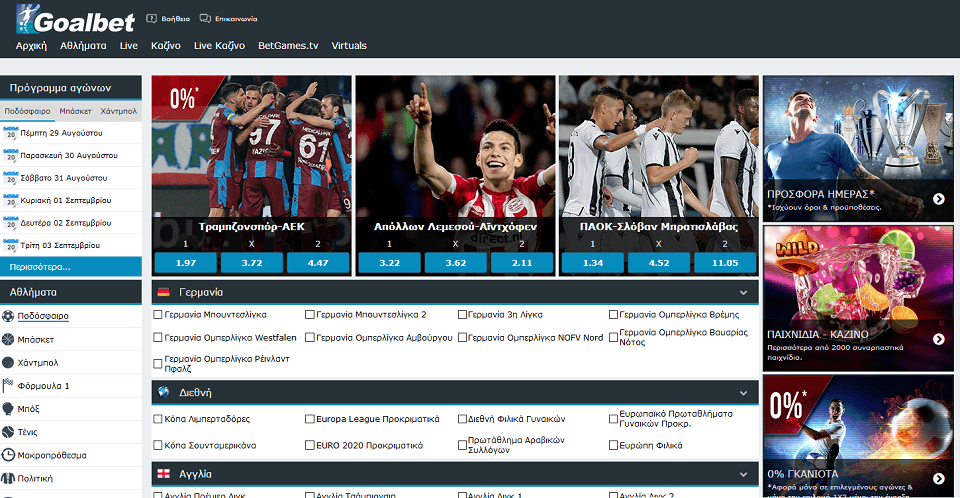The image size is (960, 498).
Task: Bet on odds 1.34 for ΠΑΟΚ
Action: click(x=593, y=263)
